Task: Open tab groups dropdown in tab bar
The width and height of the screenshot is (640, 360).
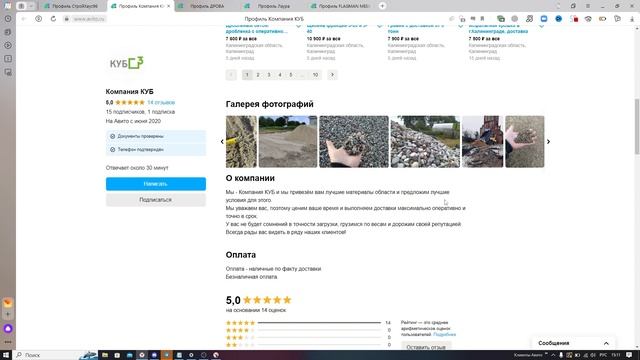Action: [x=31, y=6]
